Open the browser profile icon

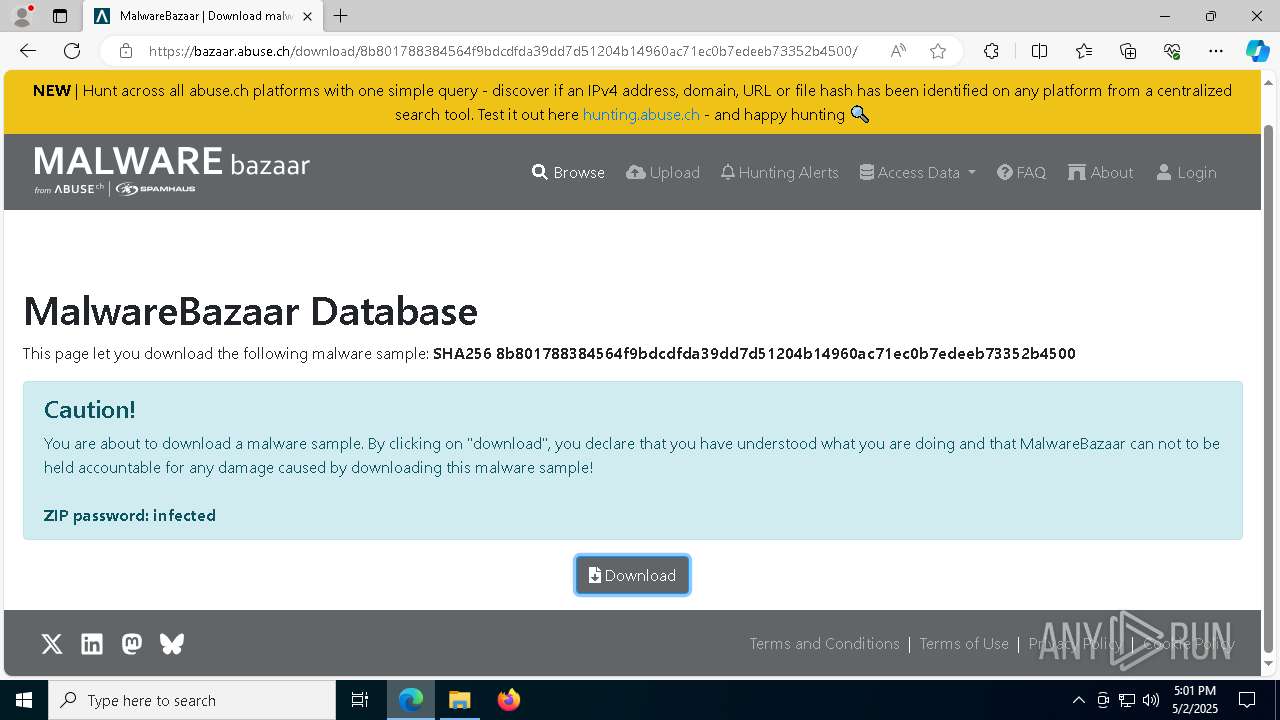22,16
